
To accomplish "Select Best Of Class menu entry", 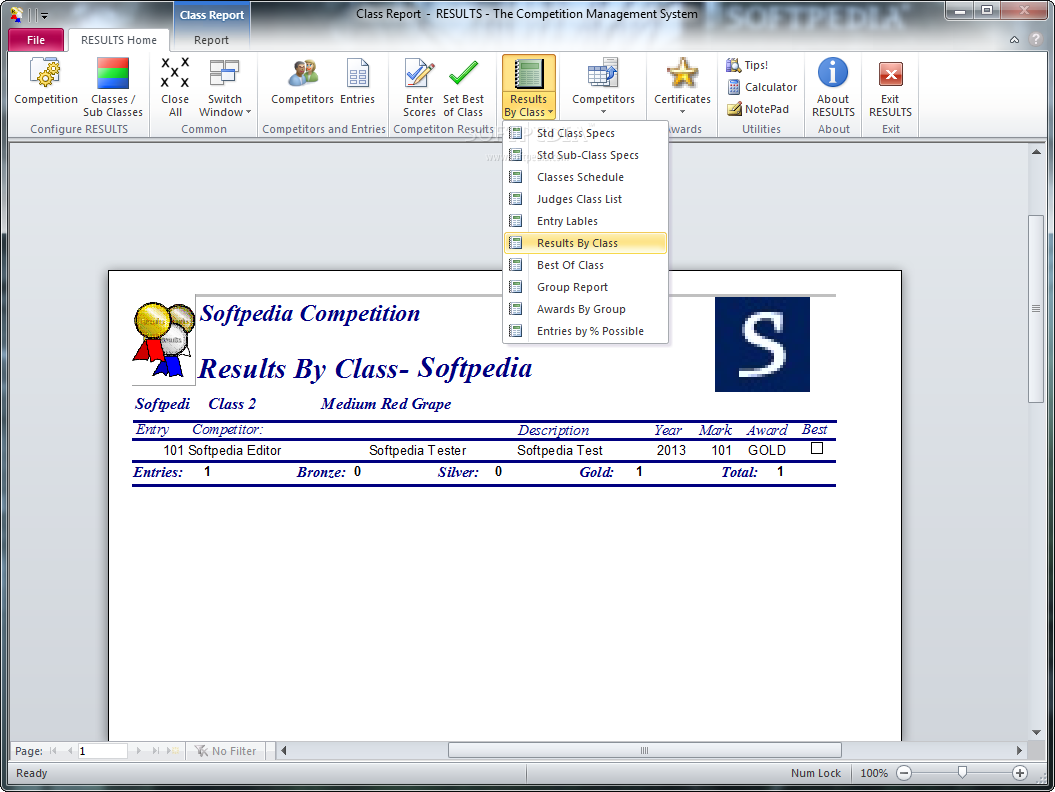I will (x=585, y=265).
